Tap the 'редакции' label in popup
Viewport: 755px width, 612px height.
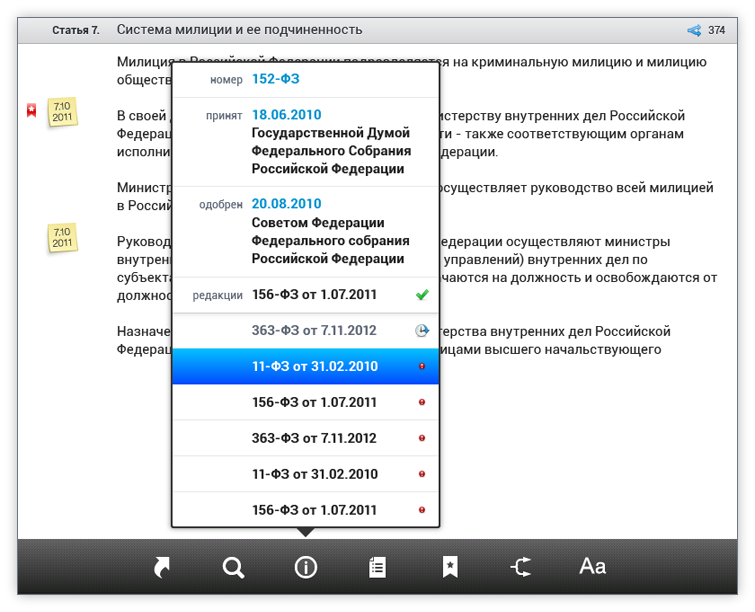point(218,295)
